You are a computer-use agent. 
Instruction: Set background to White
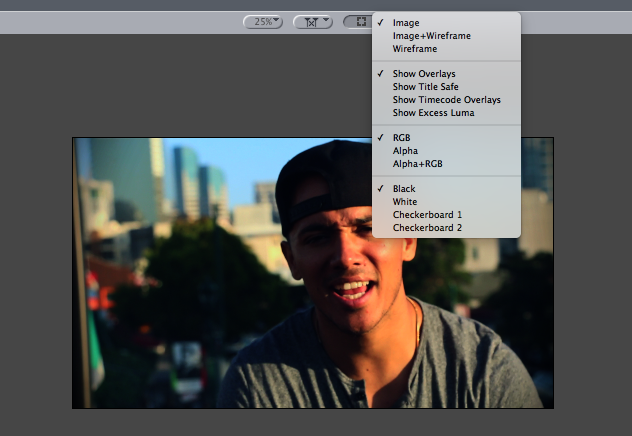[x=446, y=201]
